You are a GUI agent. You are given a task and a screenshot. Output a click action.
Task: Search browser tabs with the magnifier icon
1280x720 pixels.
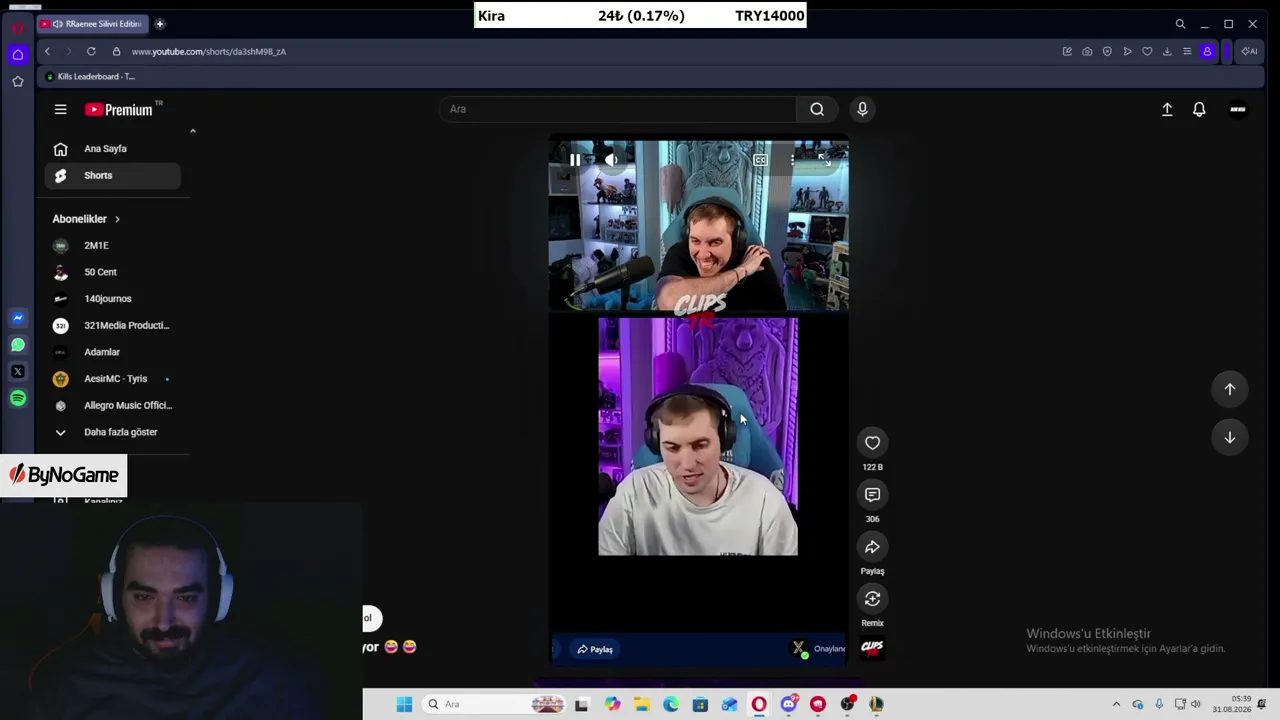(x=1180, y=24)
